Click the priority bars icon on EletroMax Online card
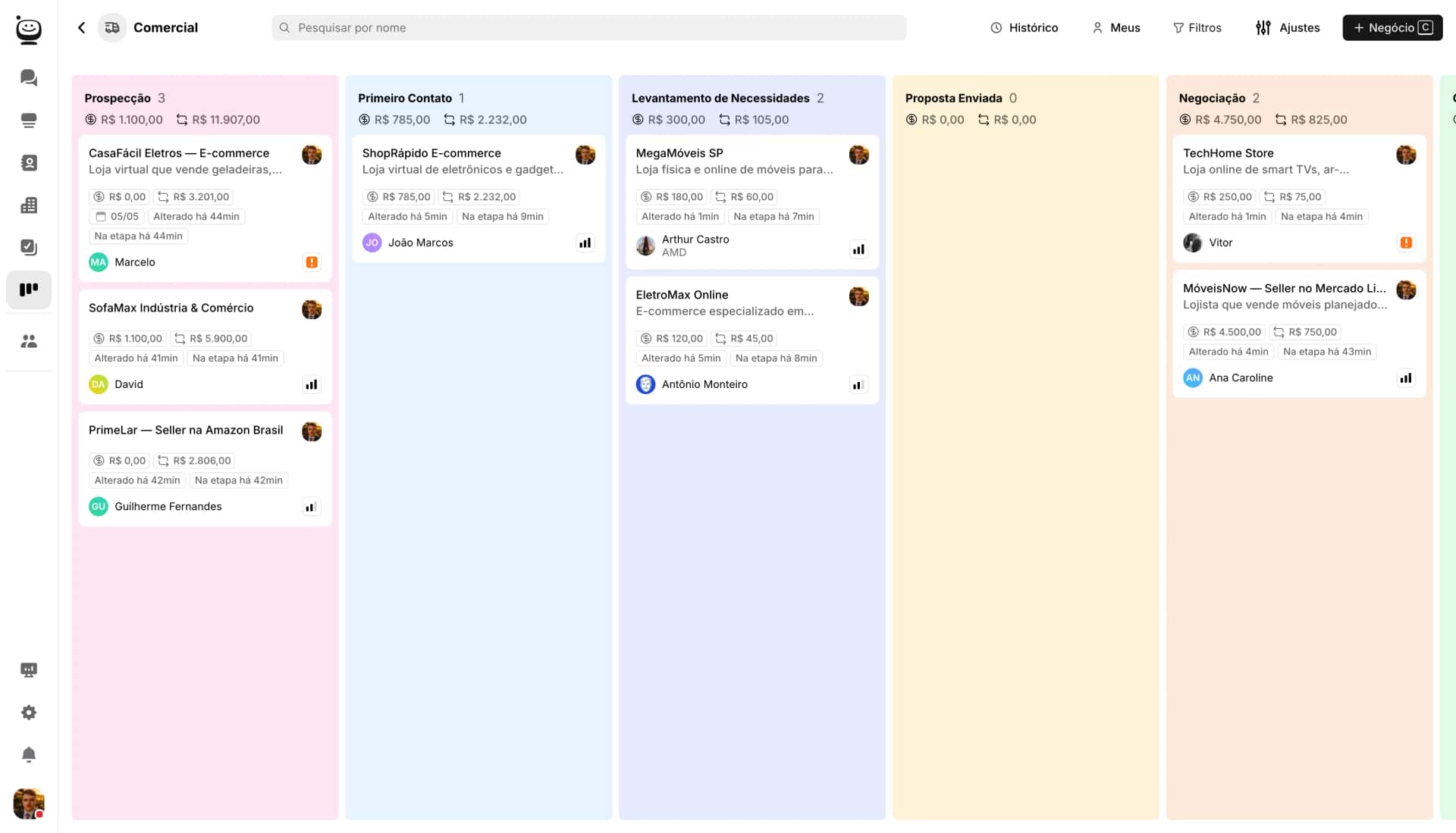The image size is (1456, 833). [x=858, y=385]
